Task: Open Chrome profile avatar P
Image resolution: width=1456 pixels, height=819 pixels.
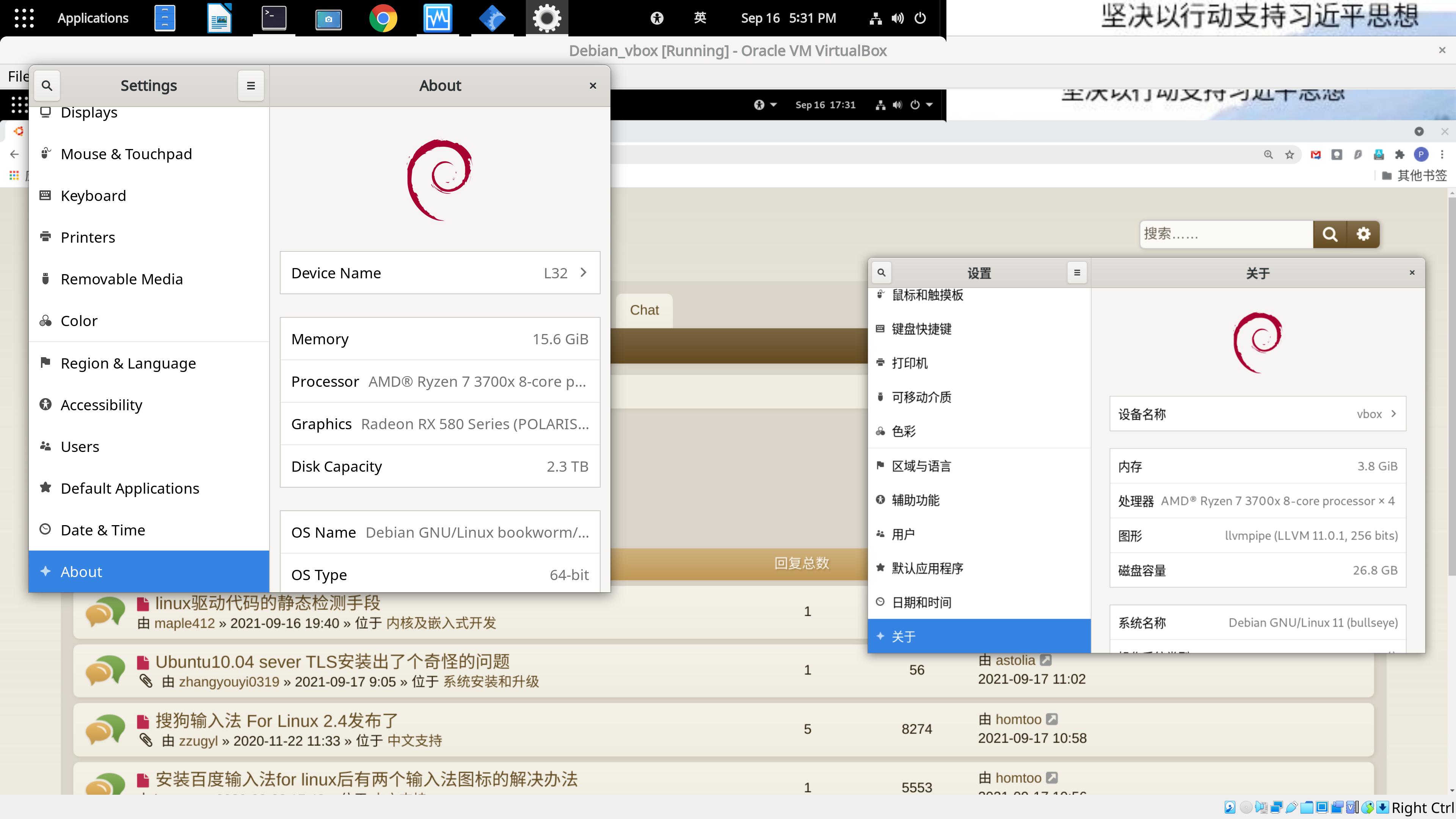Action: 1421,155
